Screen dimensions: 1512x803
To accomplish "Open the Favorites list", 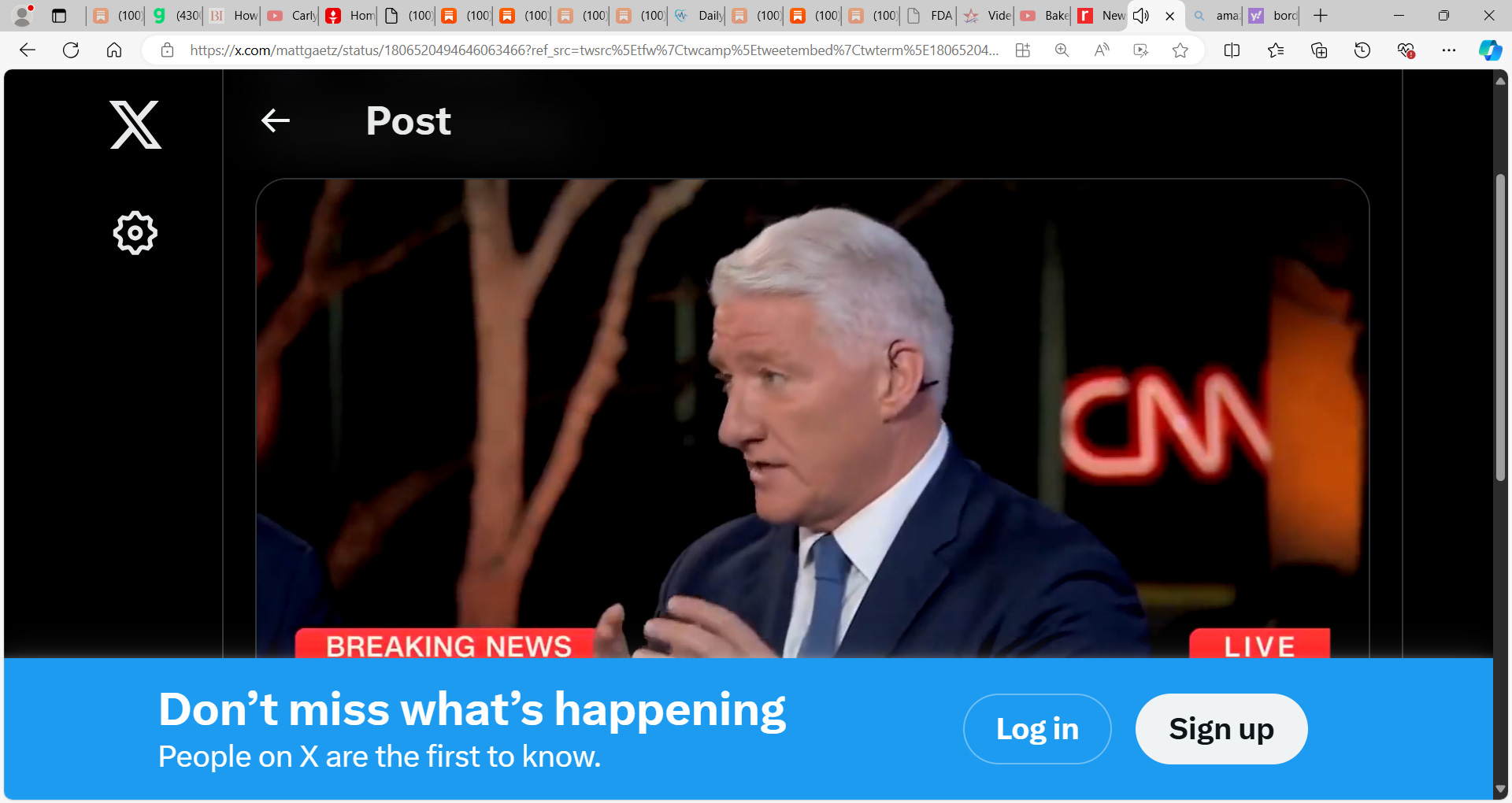I will coord(1276,50).
